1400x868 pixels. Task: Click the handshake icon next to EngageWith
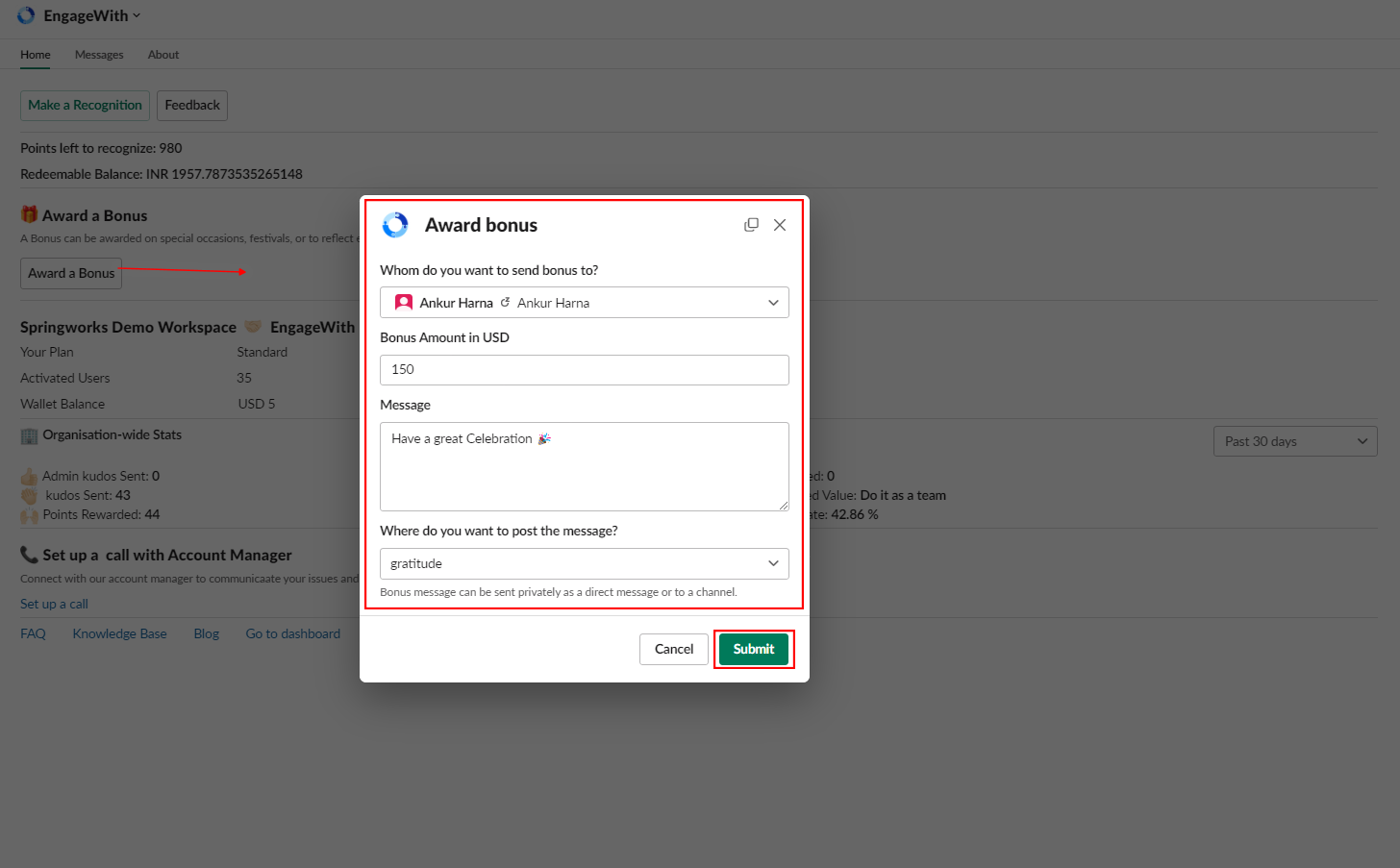tap(253, 327)
